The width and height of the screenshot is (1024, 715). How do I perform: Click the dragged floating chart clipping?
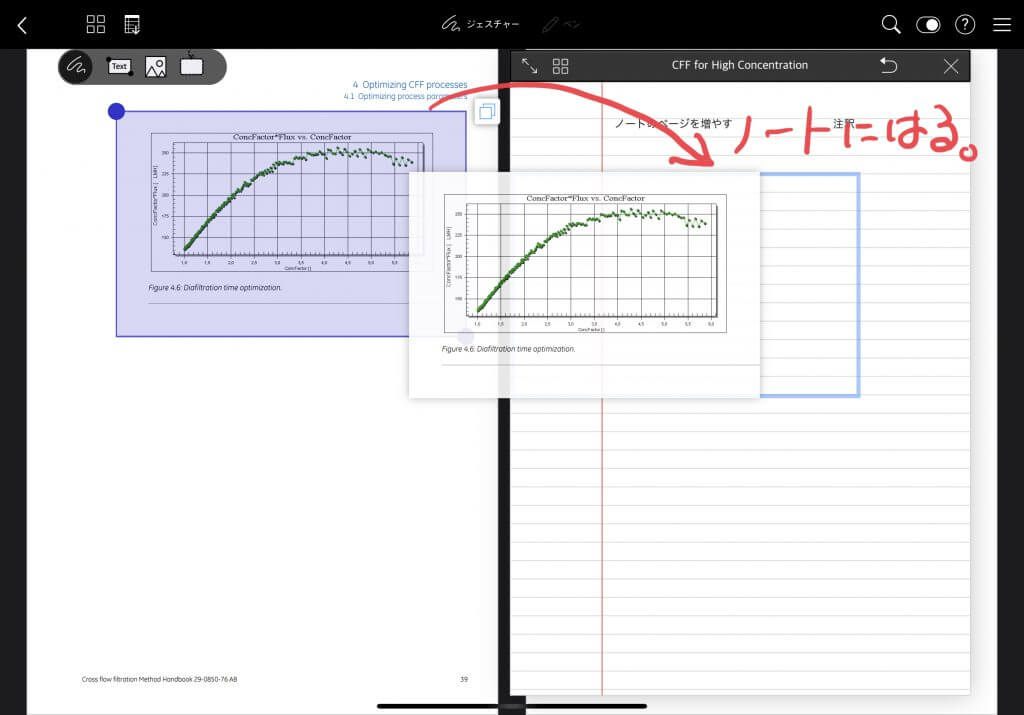click(584, 285)
